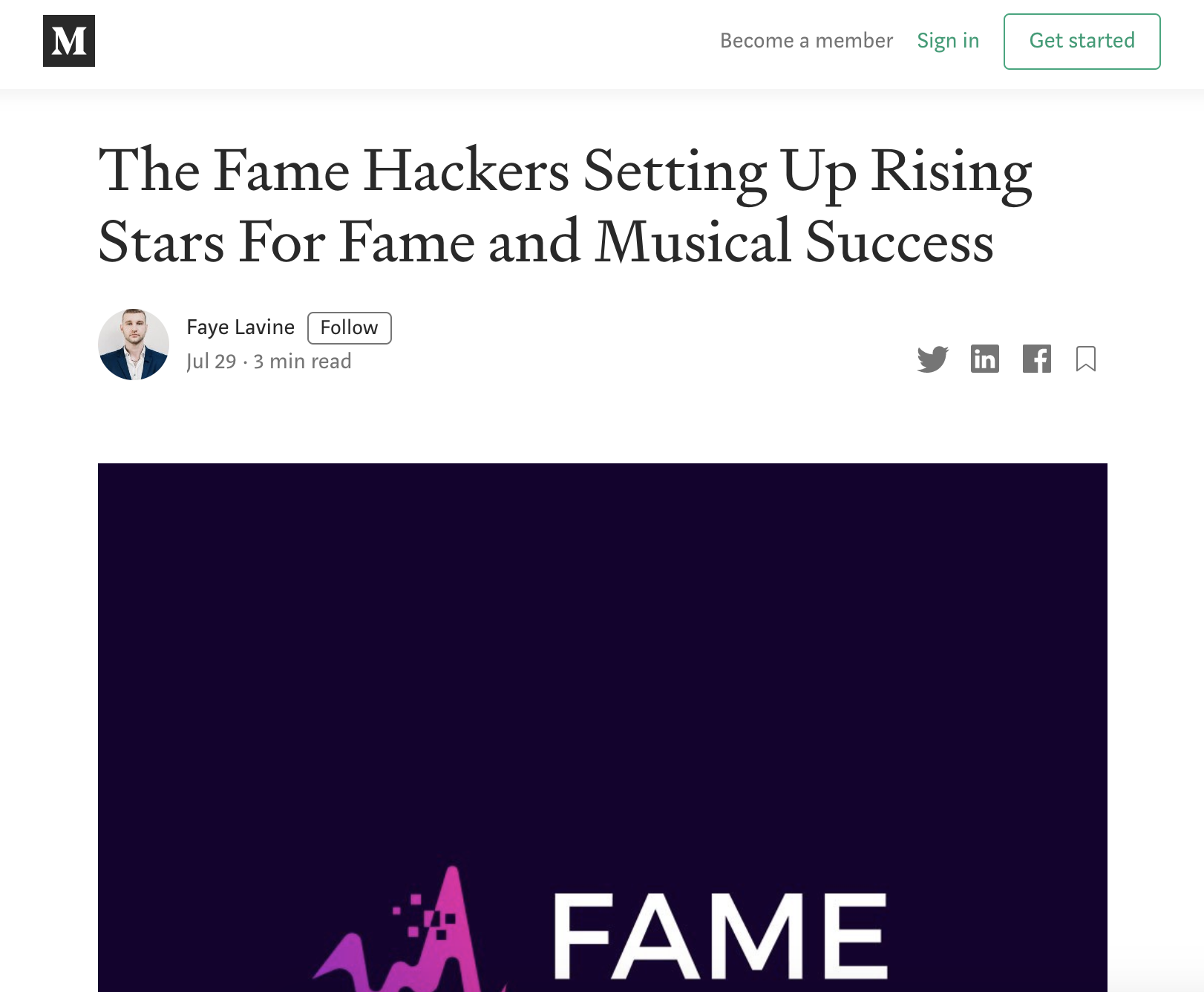Share the article on Twitter

click(932, 359)
